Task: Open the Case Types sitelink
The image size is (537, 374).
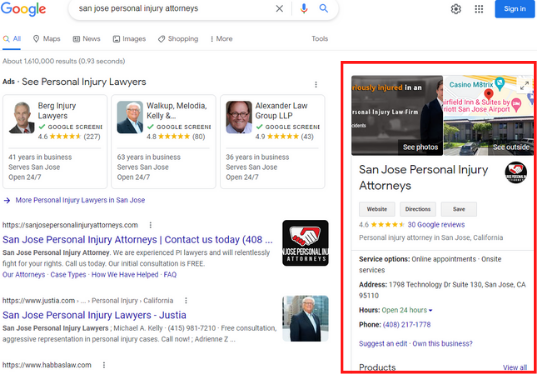Action: [68, 275]
